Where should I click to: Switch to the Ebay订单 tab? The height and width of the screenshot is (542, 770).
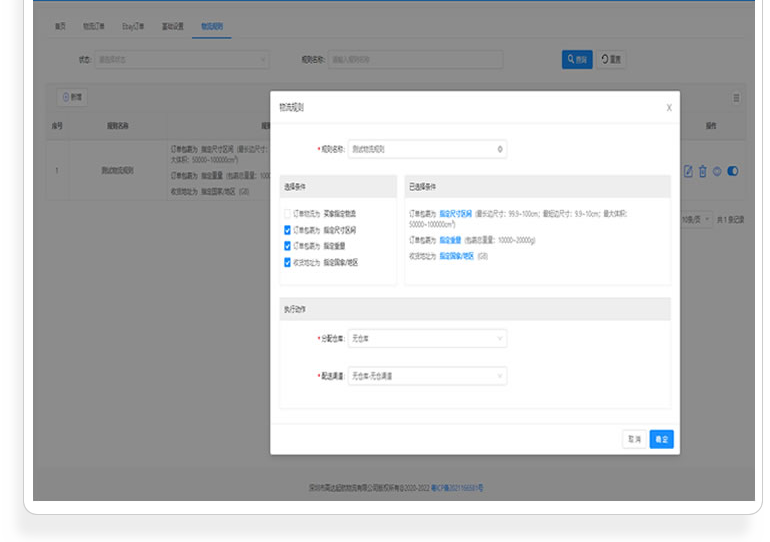tap(133, 27)
